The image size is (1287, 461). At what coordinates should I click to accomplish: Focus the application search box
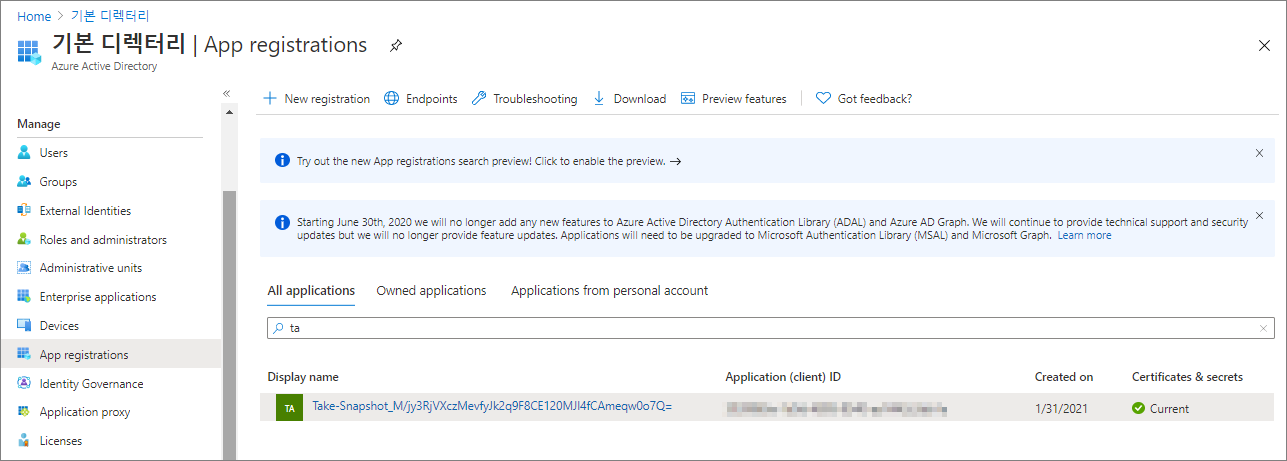coord(771,328)
